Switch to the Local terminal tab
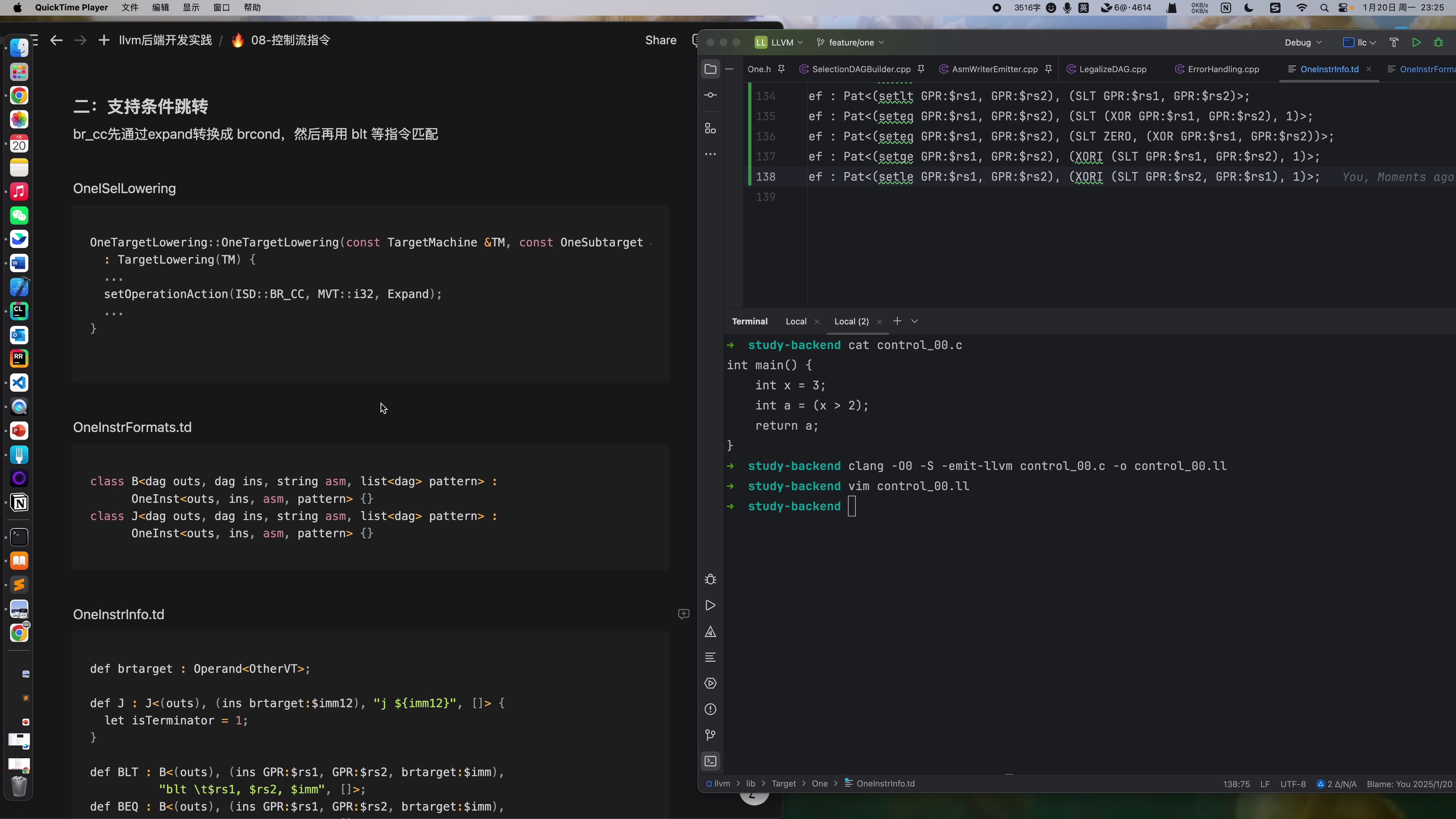 pos(796,321)
